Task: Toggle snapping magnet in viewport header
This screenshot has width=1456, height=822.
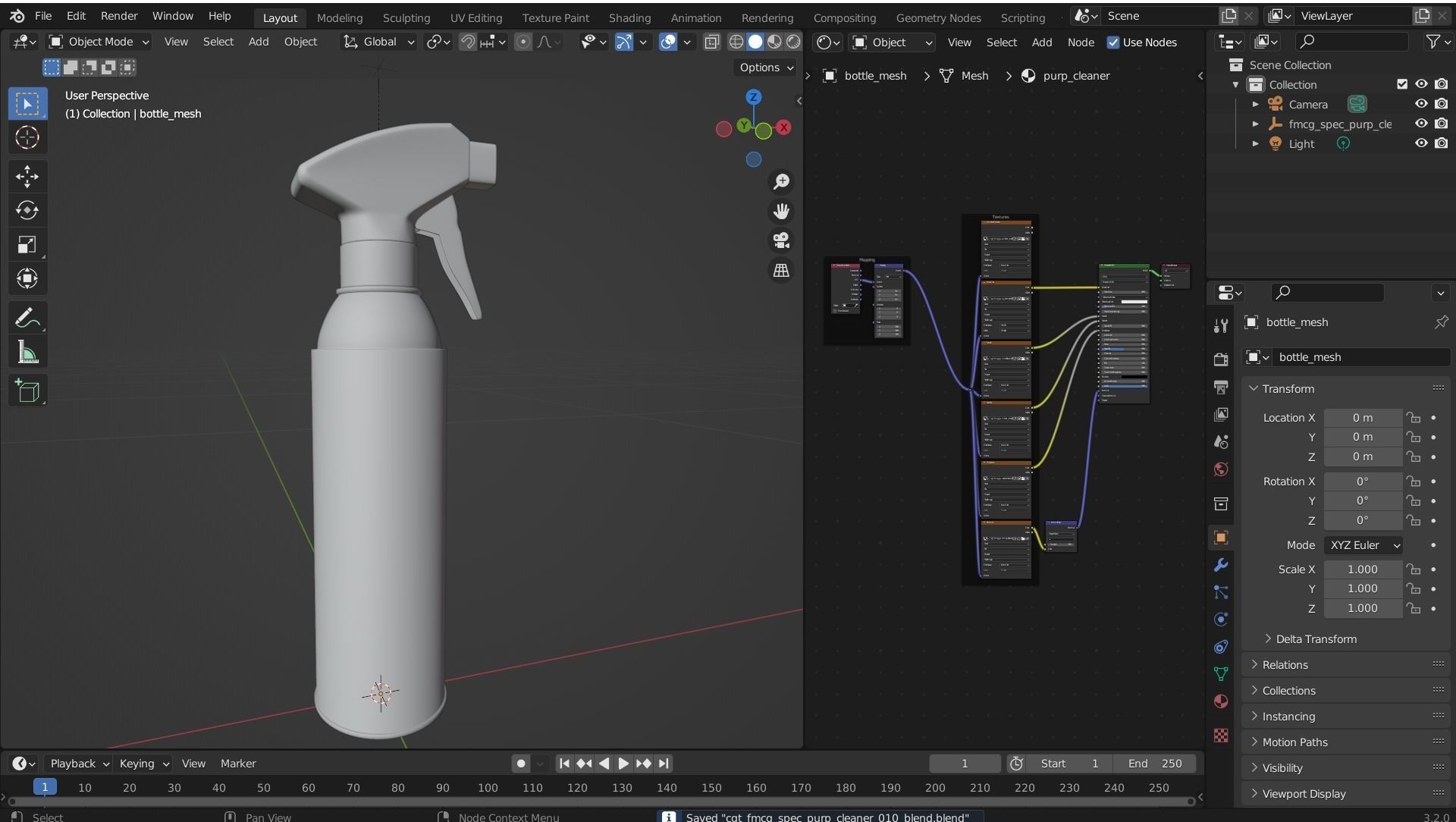Action: [468, 42]
